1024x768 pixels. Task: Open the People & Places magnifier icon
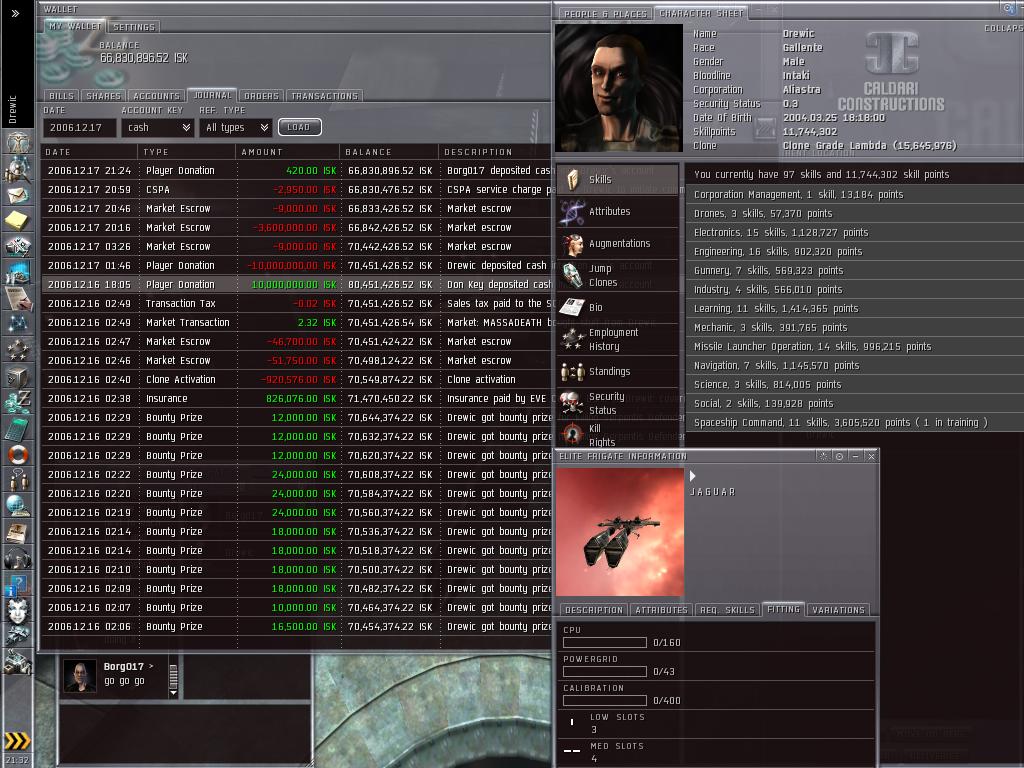click(18, 170)
